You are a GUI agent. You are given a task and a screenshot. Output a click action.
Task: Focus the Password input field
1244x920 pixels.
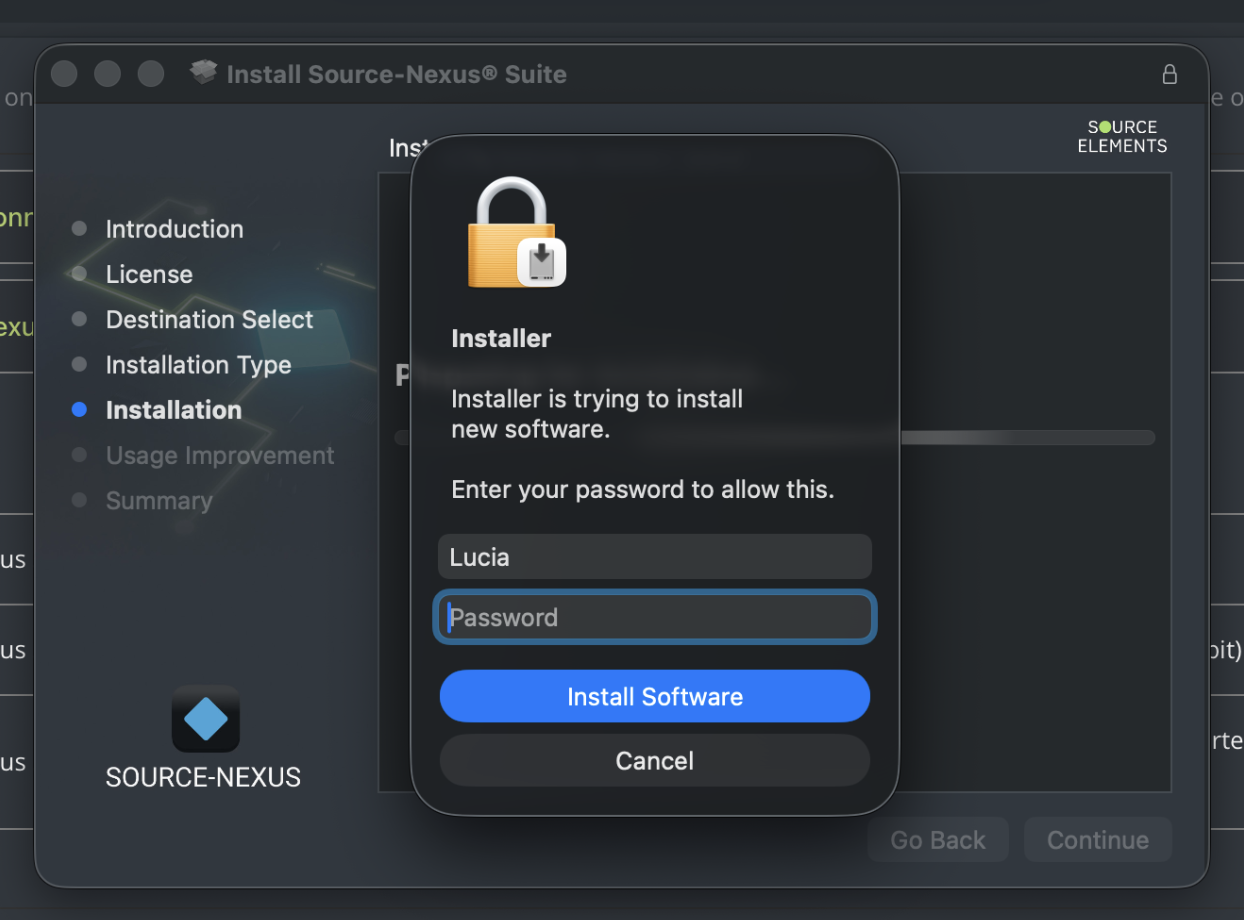point(654,617)
